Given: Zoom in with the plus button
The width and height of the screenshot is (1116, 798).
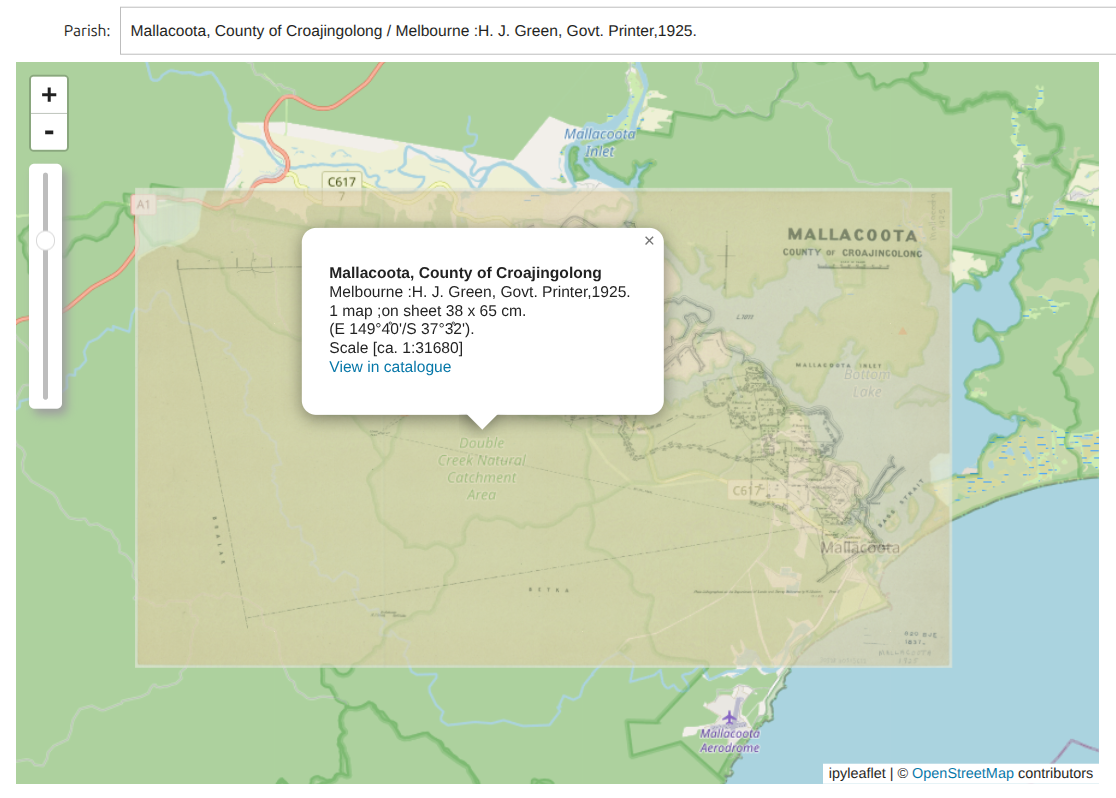Looking at the screenshot, I should (x=49, y=95).
